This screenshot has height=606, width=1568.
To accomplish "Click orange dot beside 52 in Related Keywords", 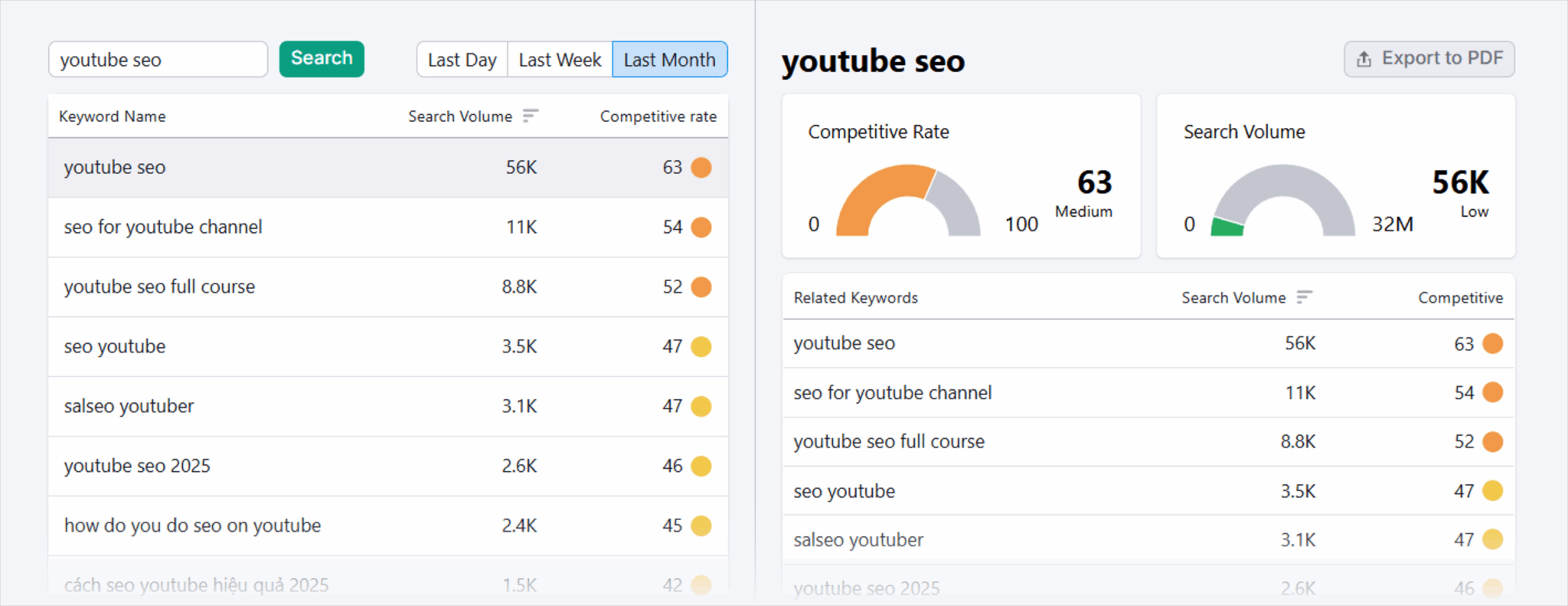I will [1493, 441].
